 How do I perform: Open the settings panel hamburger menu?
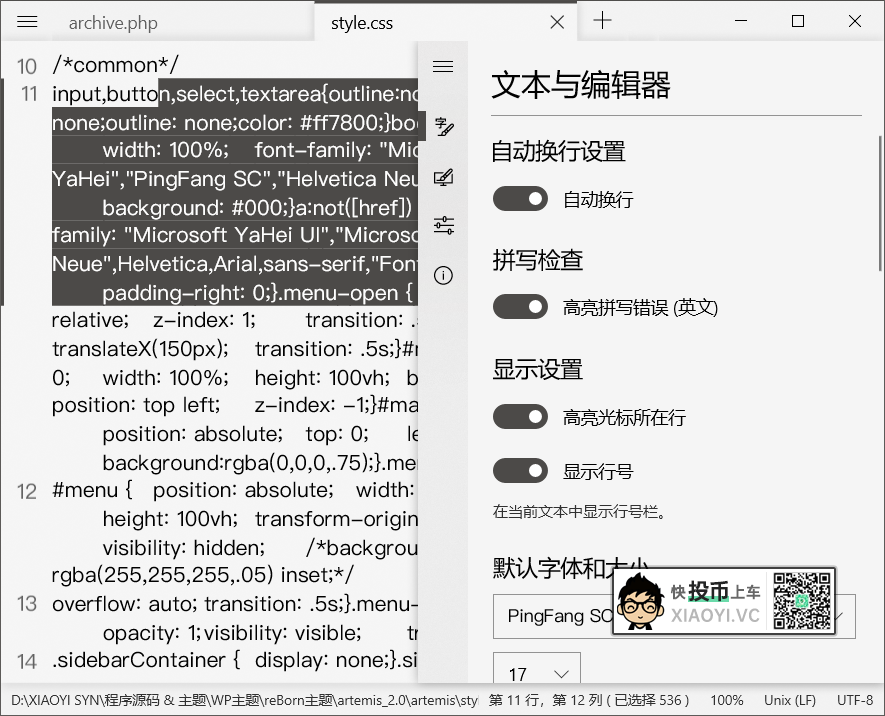(443, 66)
